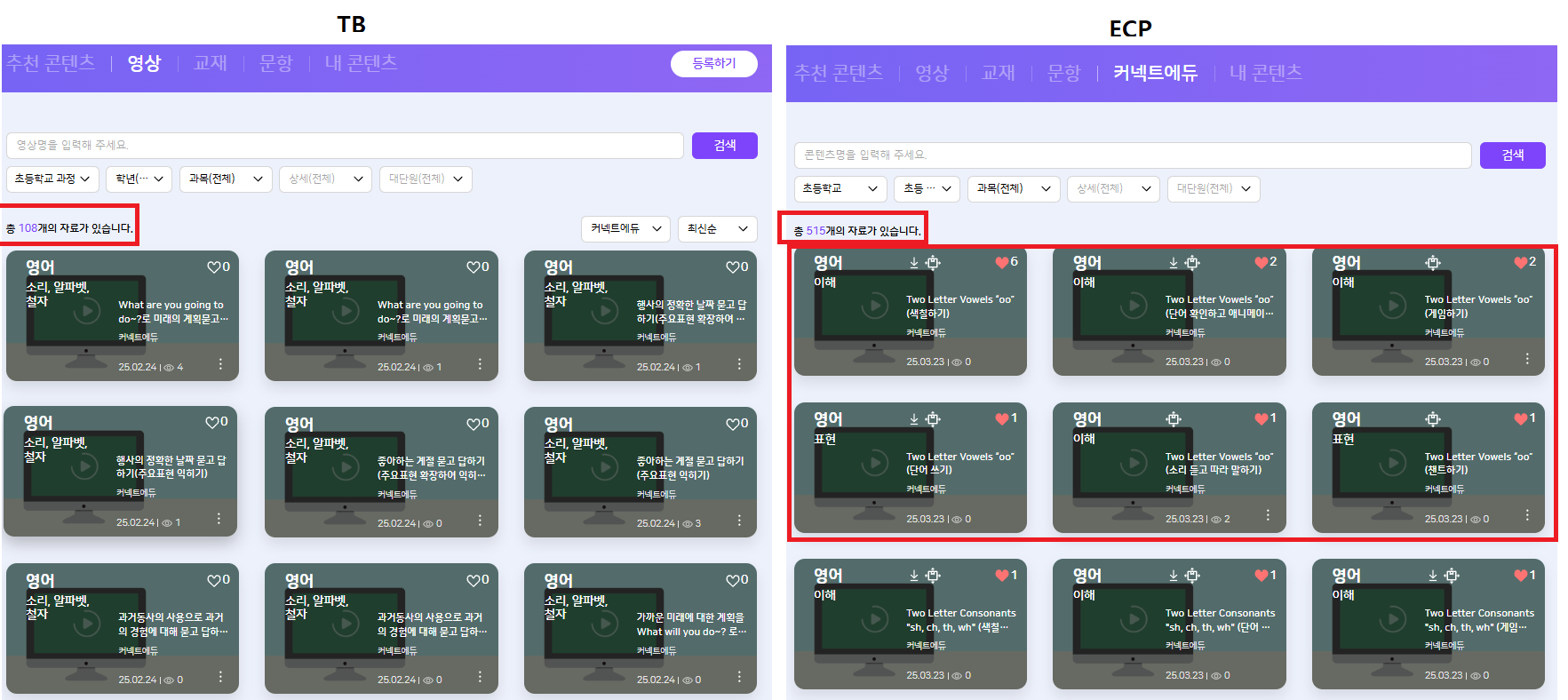Click the move icon on the 챈트하기 card
The width and height of the screenshot is (1568, 700).
(1433, 419)
